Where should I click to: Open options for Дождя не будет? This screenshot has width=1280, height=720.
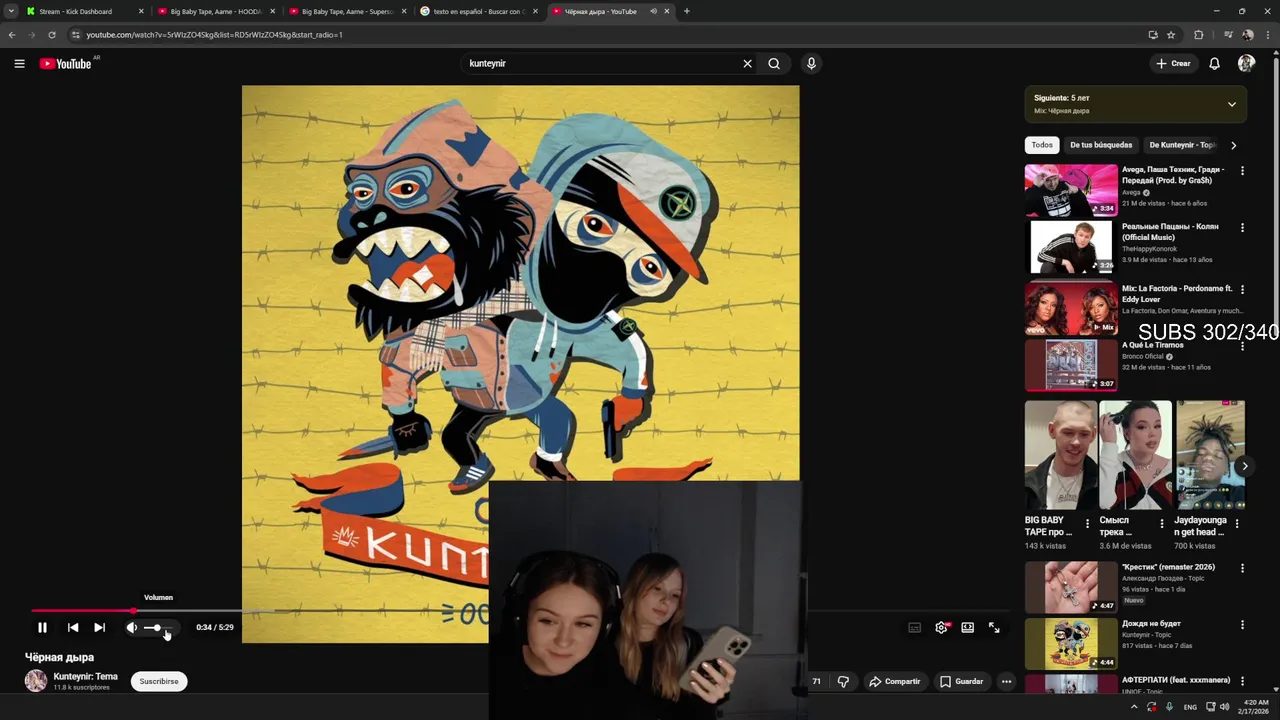[1242, 624]
